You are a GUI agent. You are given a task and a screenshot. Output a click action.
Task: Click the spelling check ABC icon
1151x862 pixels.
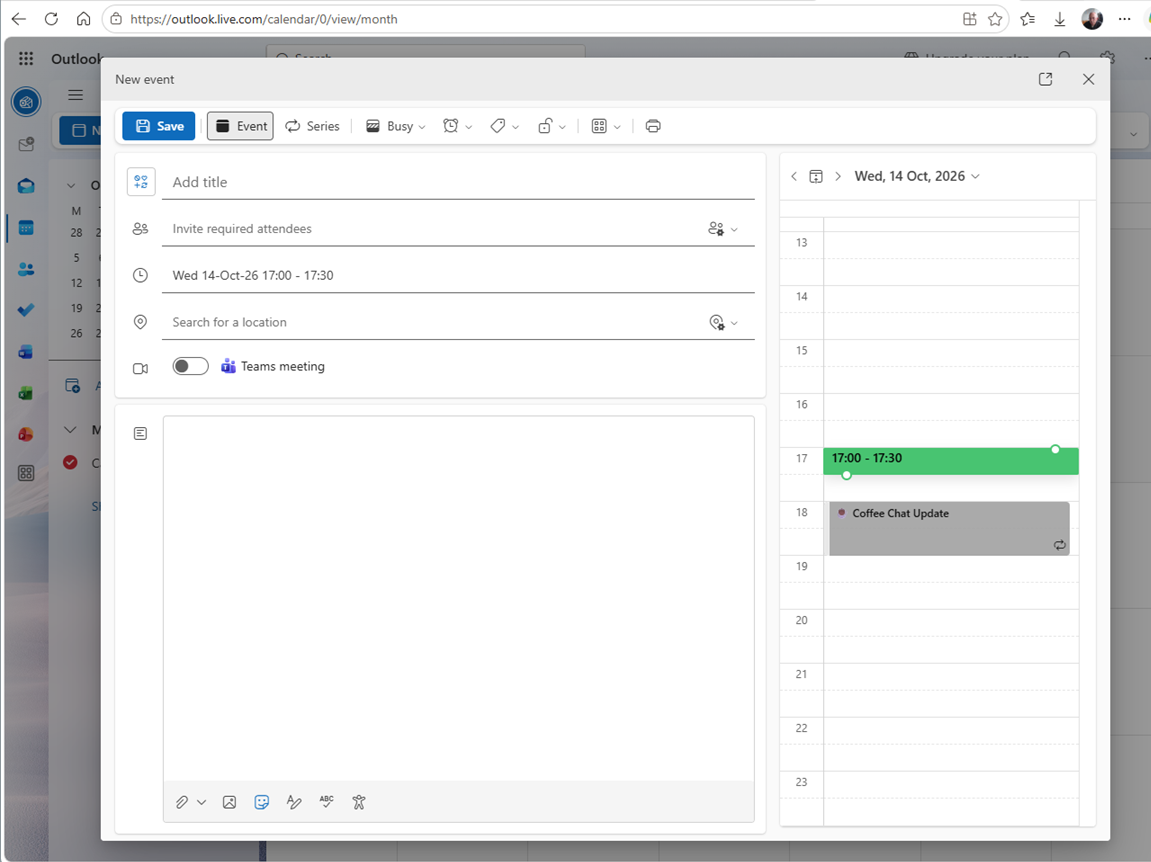326,802
